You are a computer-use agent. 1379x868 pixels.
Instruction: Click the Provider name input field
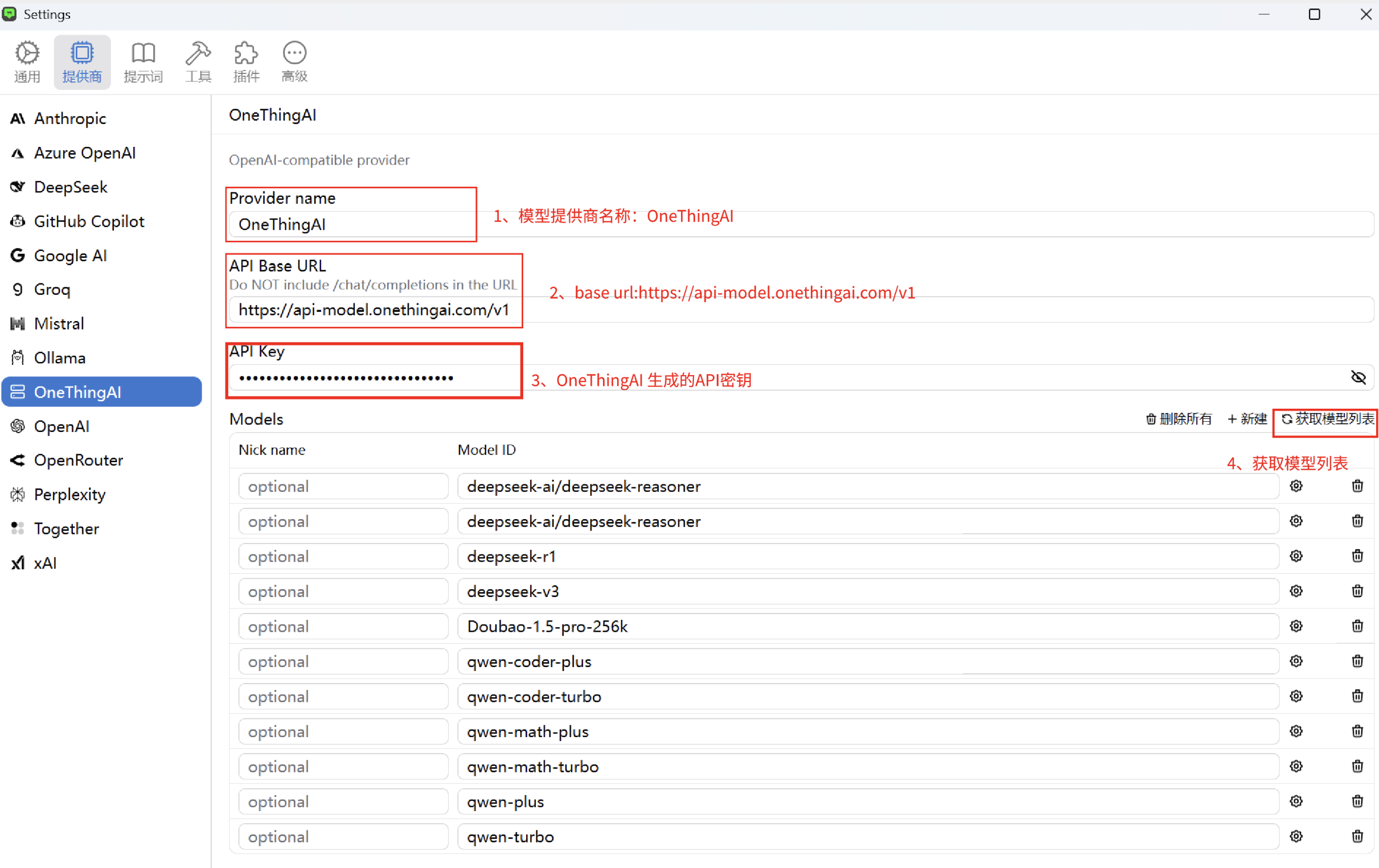(x=352, y=224)
